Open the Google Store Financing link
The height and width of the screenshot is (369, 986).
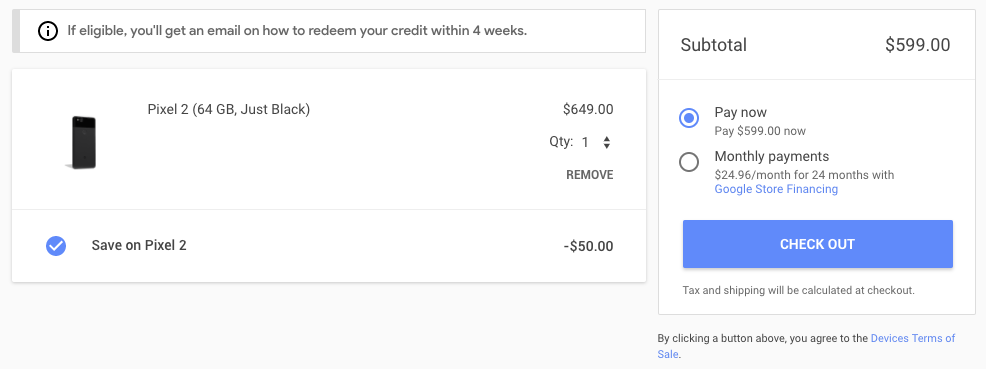pyautogui.click(x=776, y=189)
